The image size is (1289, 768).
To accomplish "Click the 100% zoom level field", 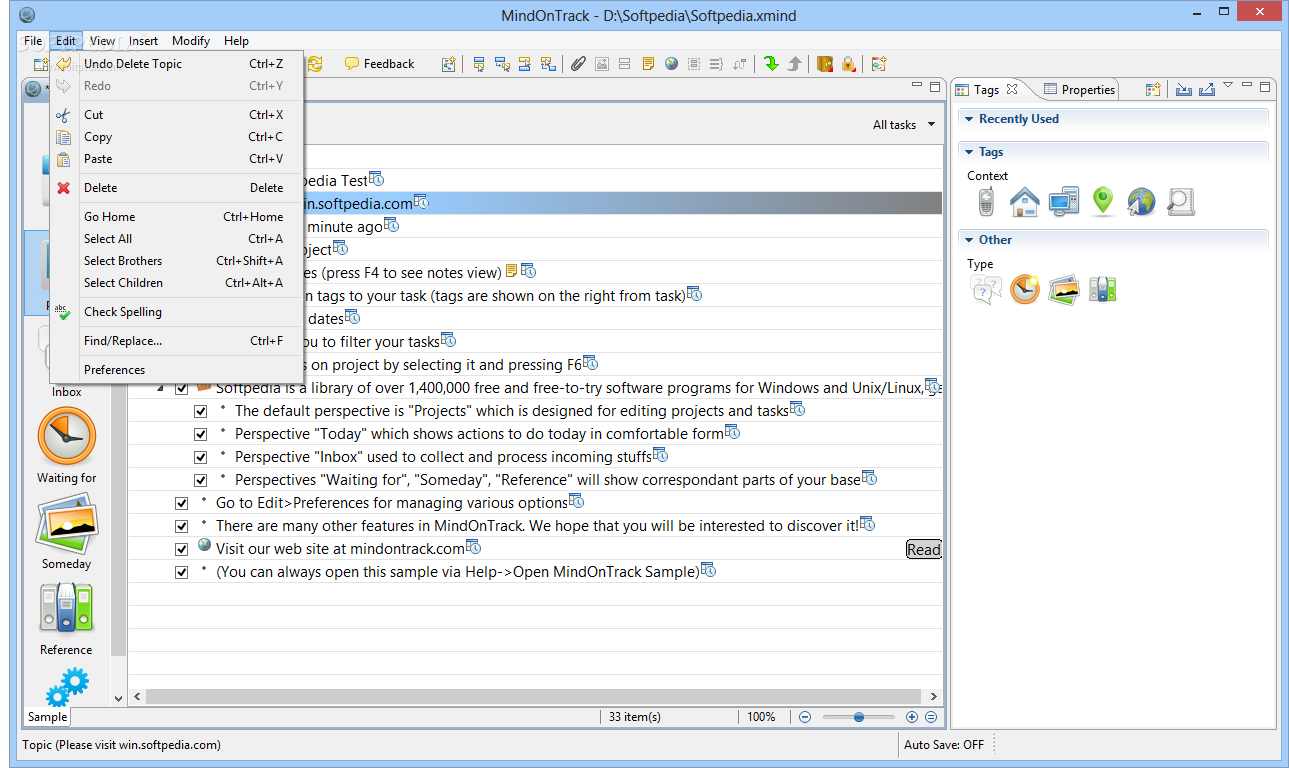I will pos(761,717).
